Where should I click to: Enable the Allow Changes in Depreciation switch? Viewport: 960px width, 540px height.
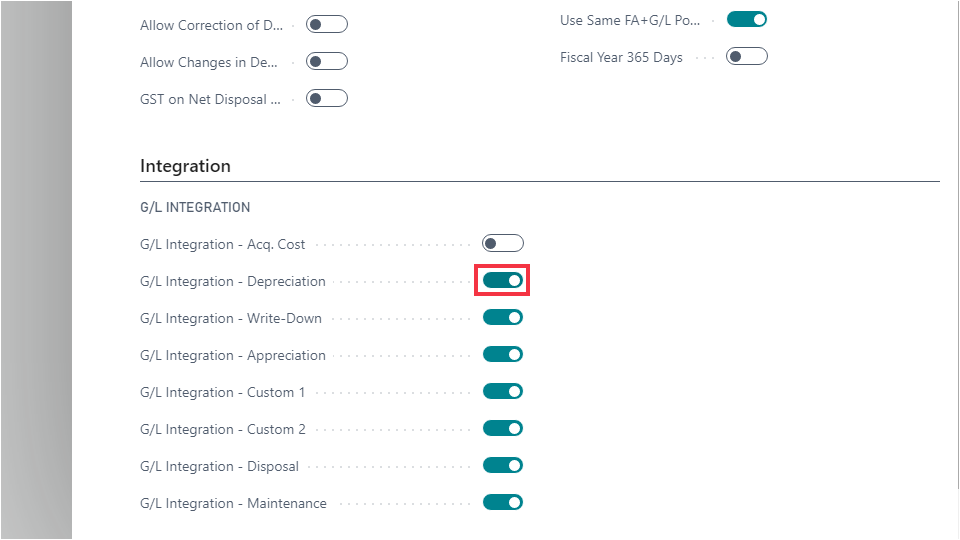coord(326,62)
